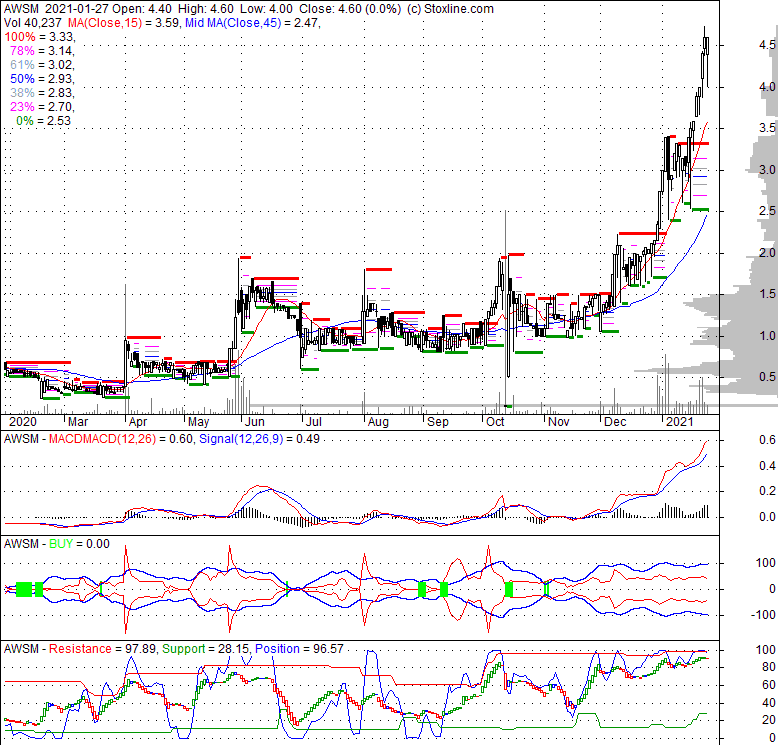Image resolution: width=780 pixels, height=745 pixels.
Task: Click the 'Mar' time axis label
Action: (x=78, y=422)
